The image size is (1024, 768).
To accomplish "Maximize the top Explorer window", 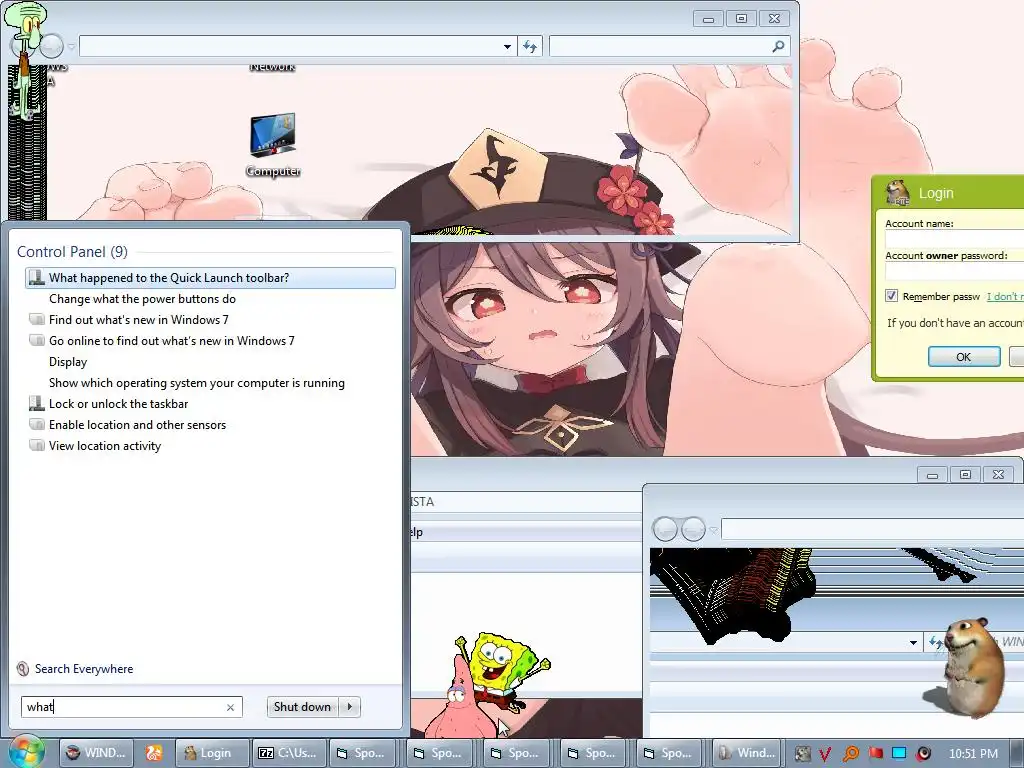I will (741, 19).
